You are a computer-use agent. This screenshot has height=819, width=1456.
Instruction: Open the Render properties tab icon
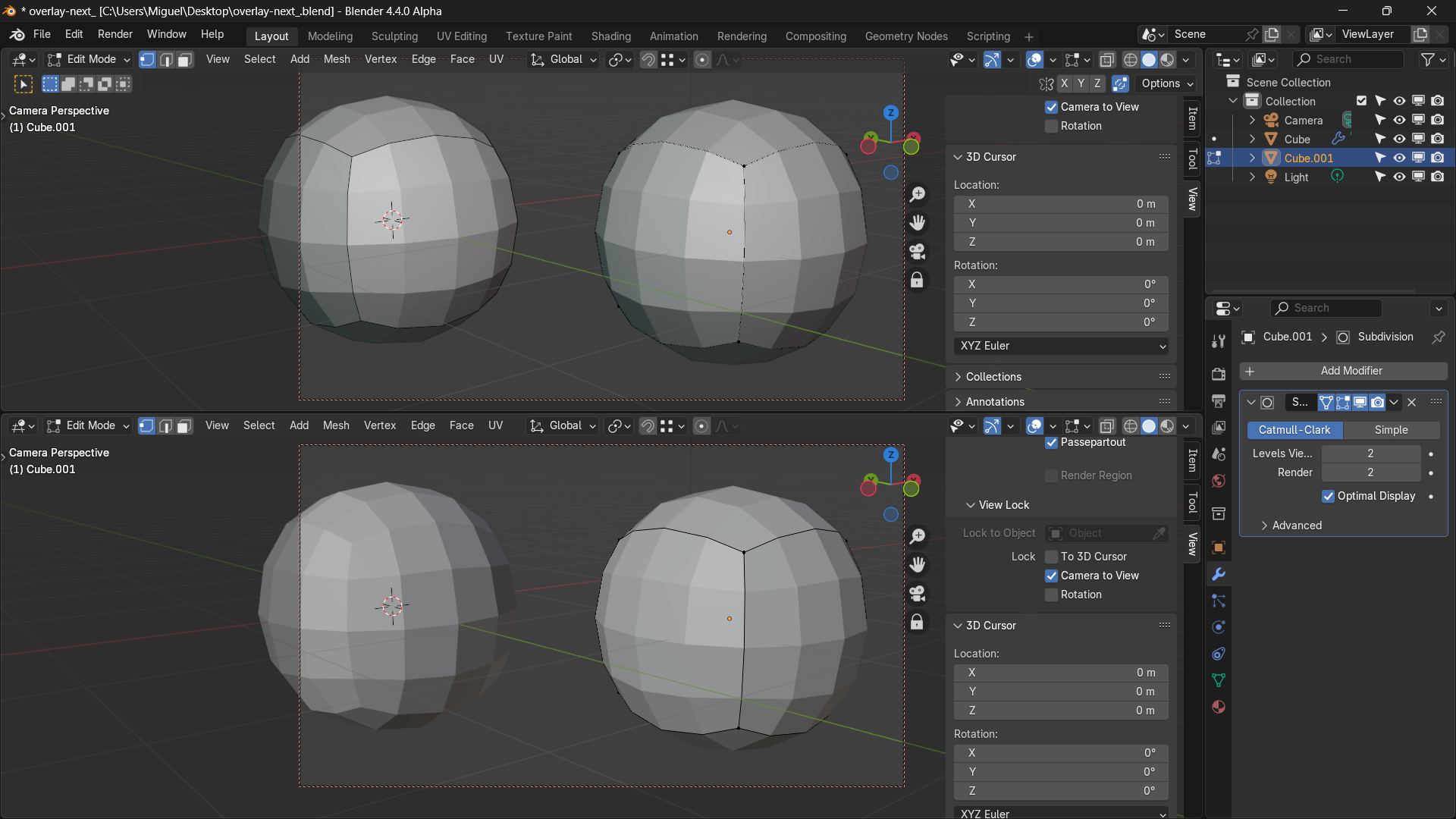tap(1219, 374)
